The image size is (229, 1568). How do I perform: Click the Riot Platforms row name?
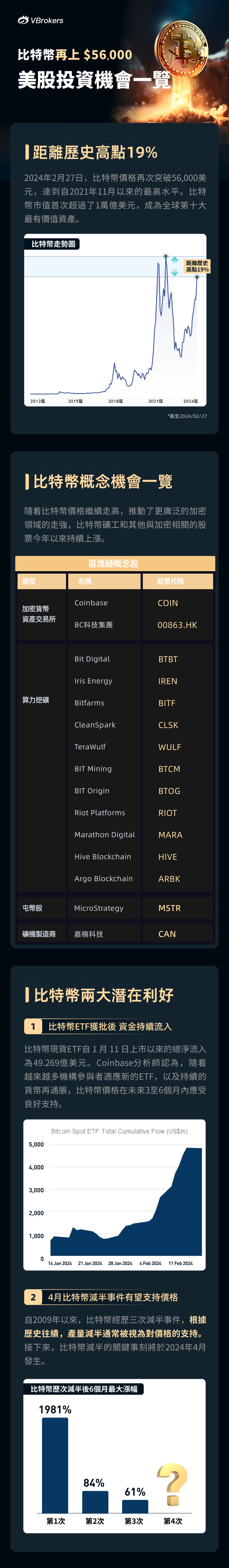(100, 813)
